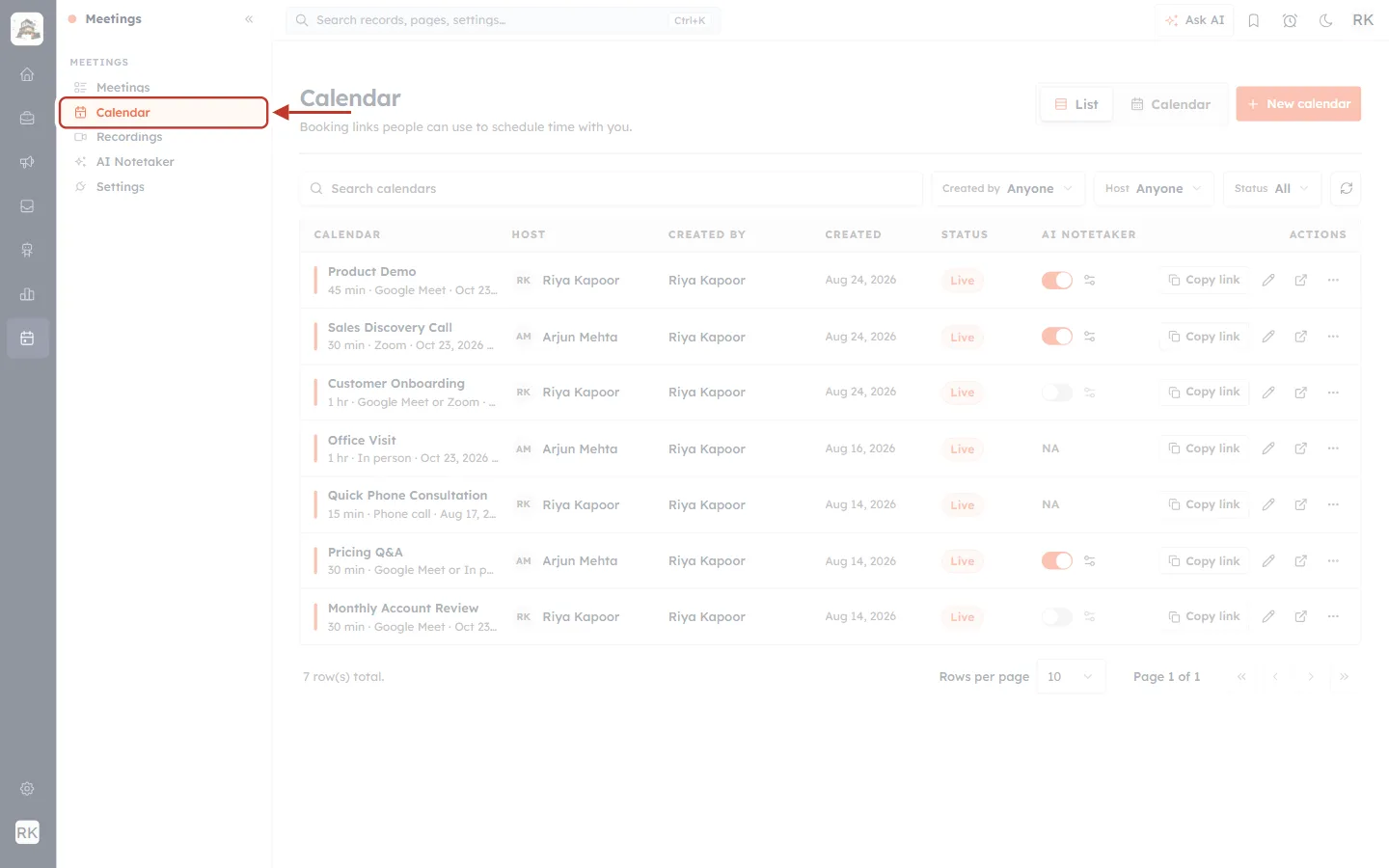Open the bar chart reports rail icon
1389x868 pixels.
click(x=27, y=294)
